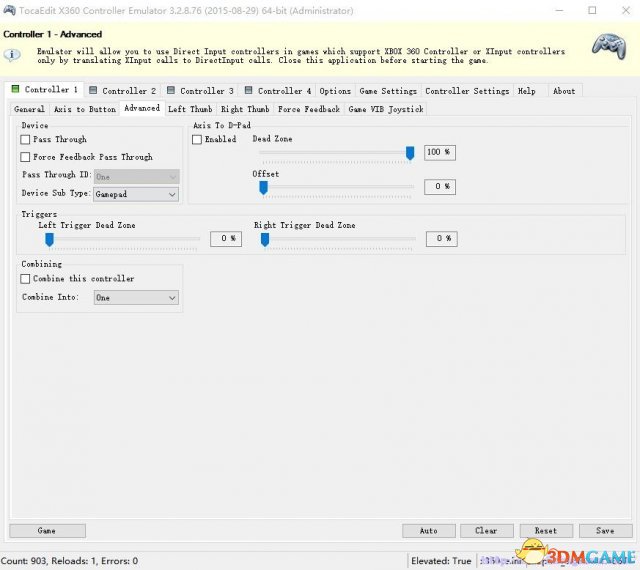Select the Right Thumb sub-tab

point(245,109)
